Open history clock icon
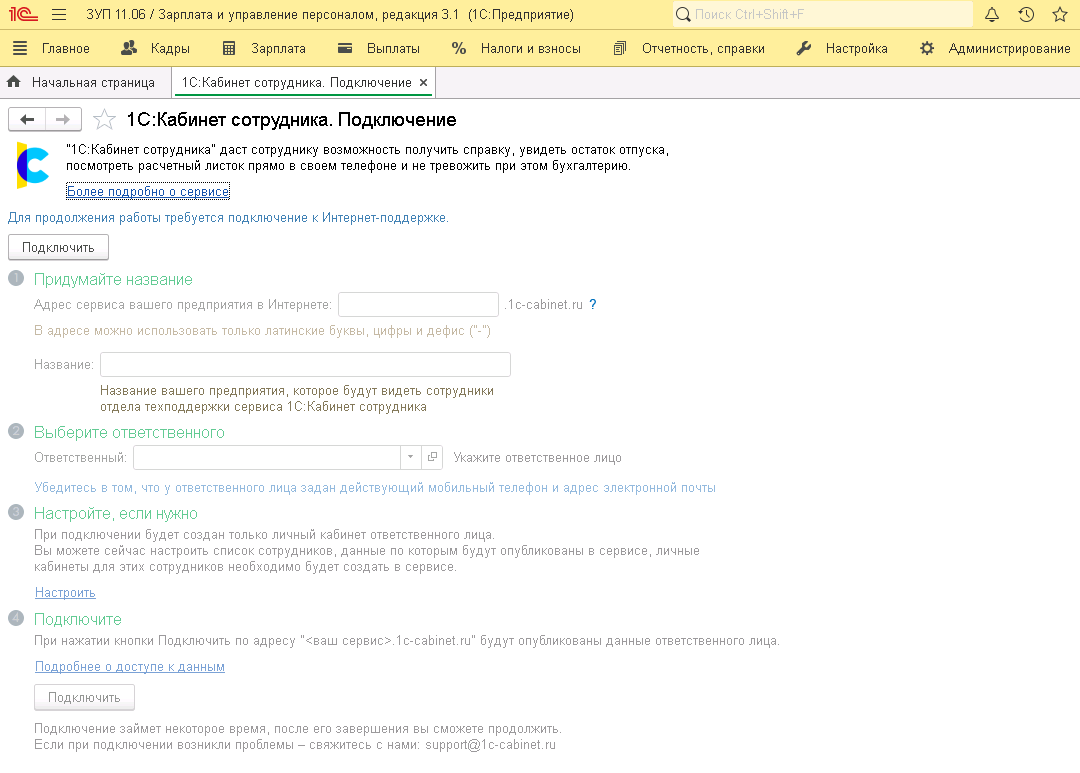 1026,14
